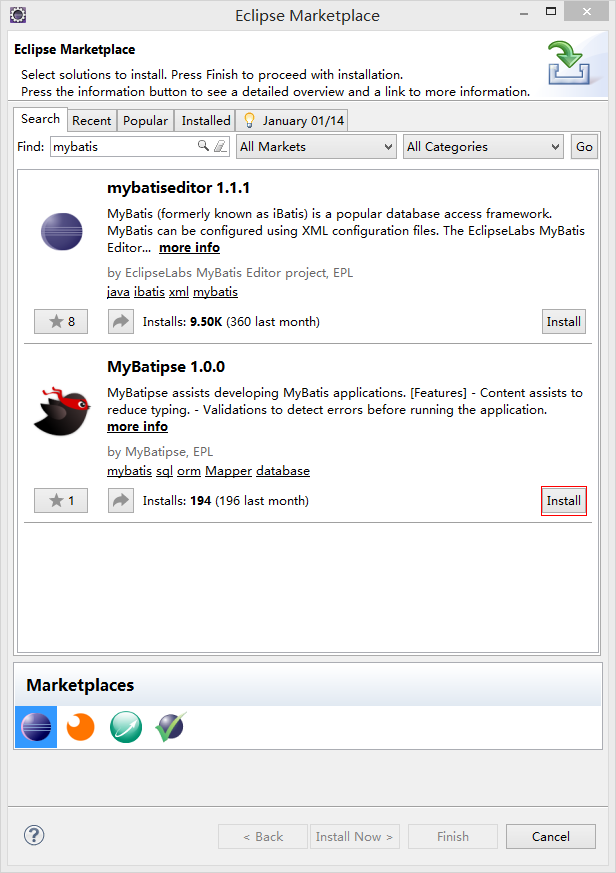
Task: Click the ibatis tag link
Action: click(149, 292)
